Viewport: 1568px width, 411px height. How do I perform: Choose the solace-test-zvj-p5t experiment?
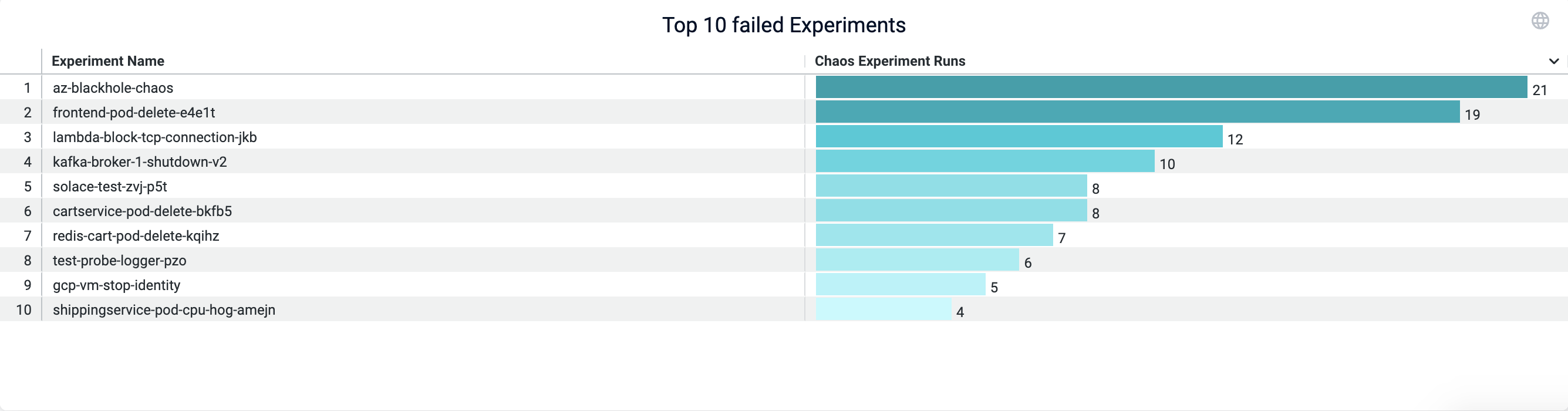tap(110, 187)
